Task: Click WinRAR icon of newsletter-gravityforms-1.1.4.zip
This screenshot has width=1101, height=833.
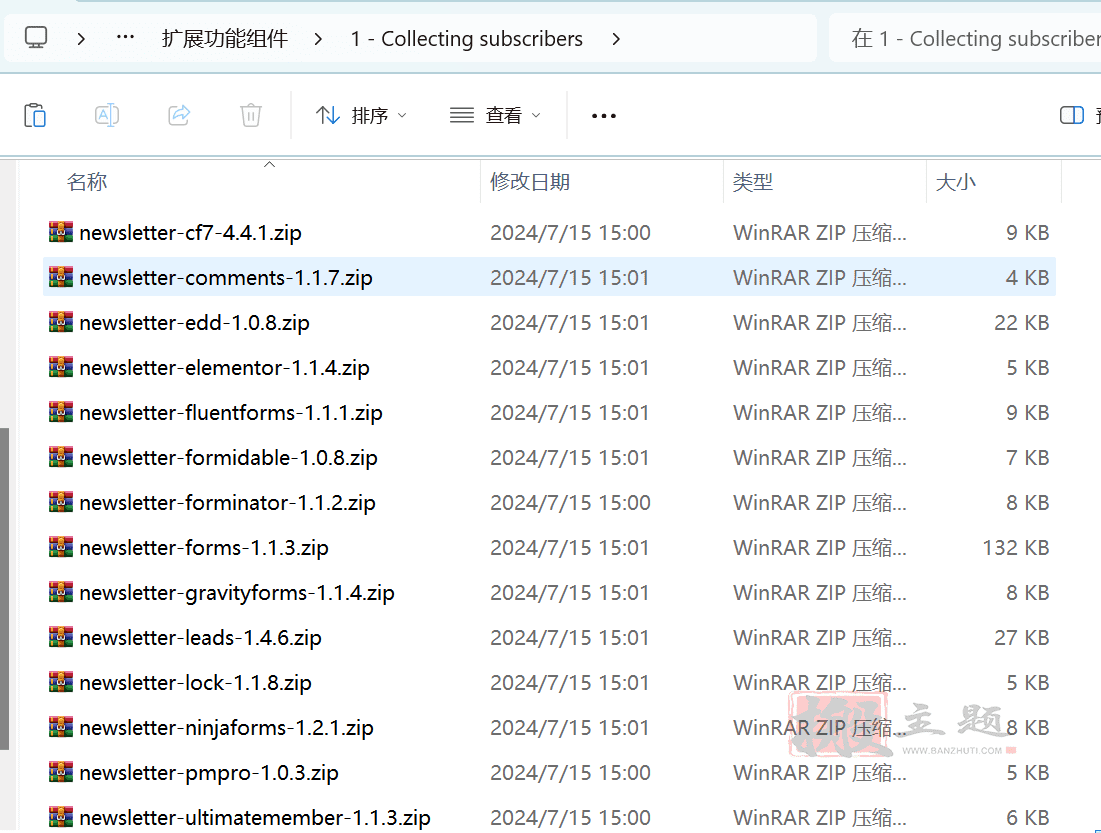Action: coord(61,591)
